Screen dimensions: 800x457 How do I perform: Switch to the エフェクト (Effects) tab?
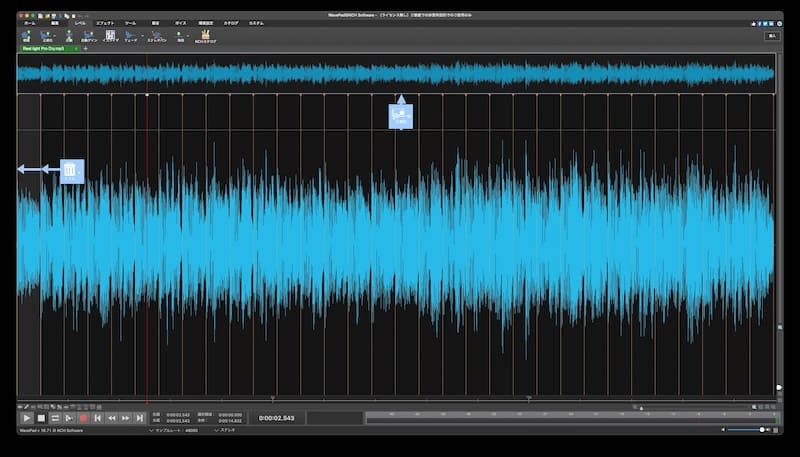(105, 23)
